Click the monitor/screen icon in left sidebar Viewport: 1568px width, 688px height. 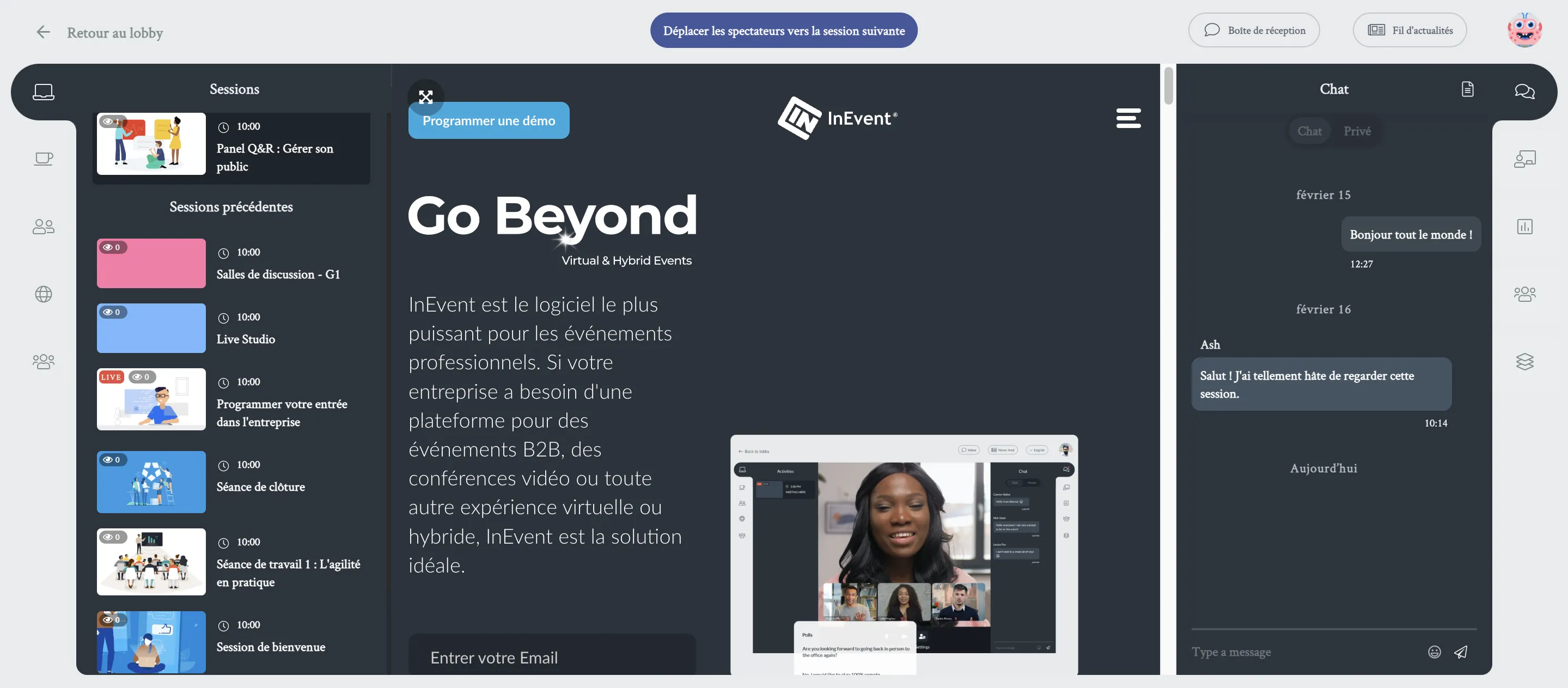coord(43,91)
